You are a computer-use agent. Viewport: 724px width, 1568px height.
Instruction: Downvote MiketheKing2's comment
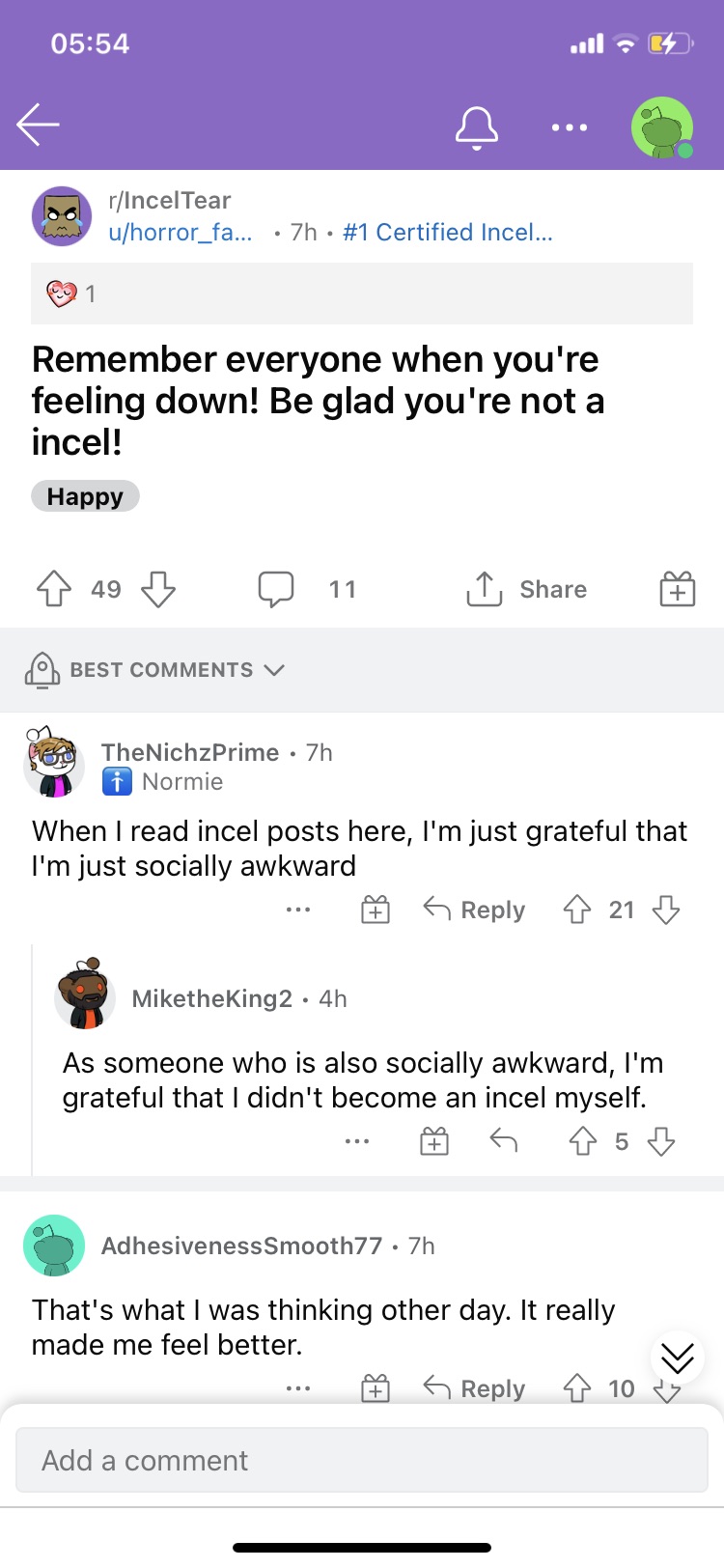coord(661,1142)
